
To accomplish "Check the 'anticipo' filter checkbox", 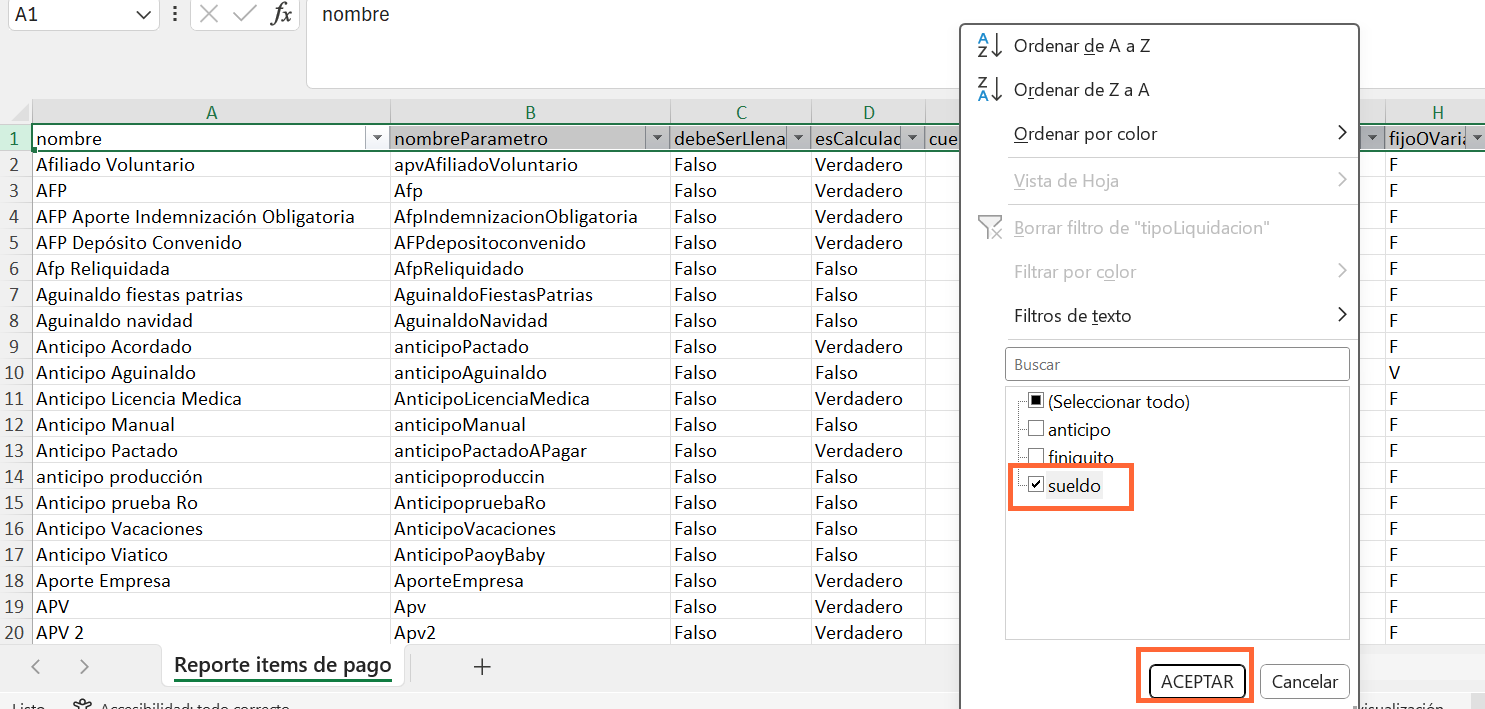I will click(1036, 429).
